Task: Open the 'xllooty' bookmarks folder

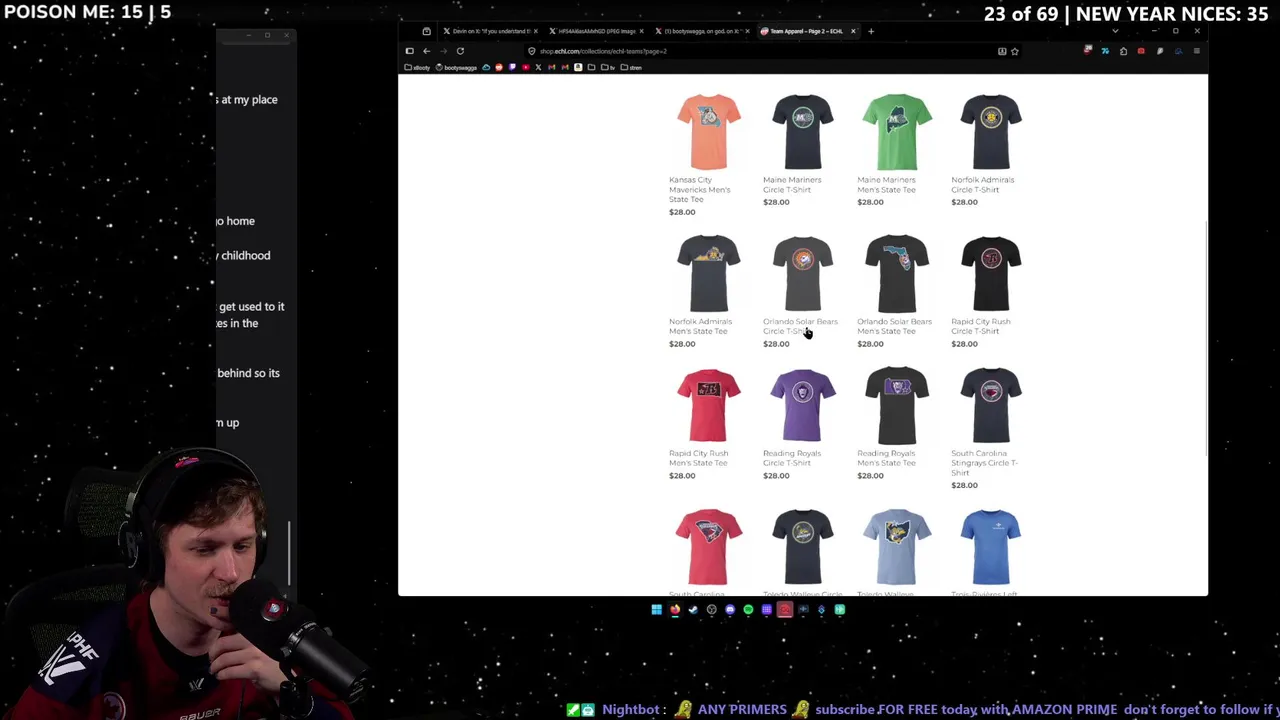Action: 418,67
